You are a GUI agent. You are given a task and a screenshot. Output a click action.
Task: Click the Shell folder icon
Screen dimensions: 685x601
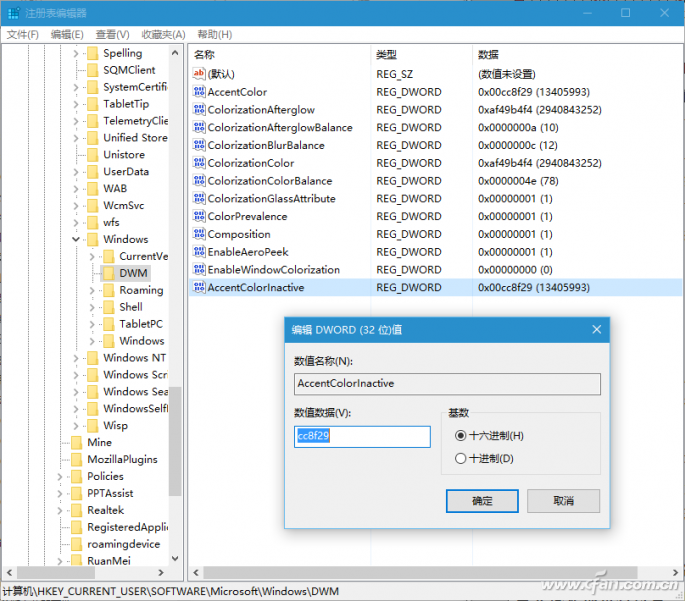point(108,307)
